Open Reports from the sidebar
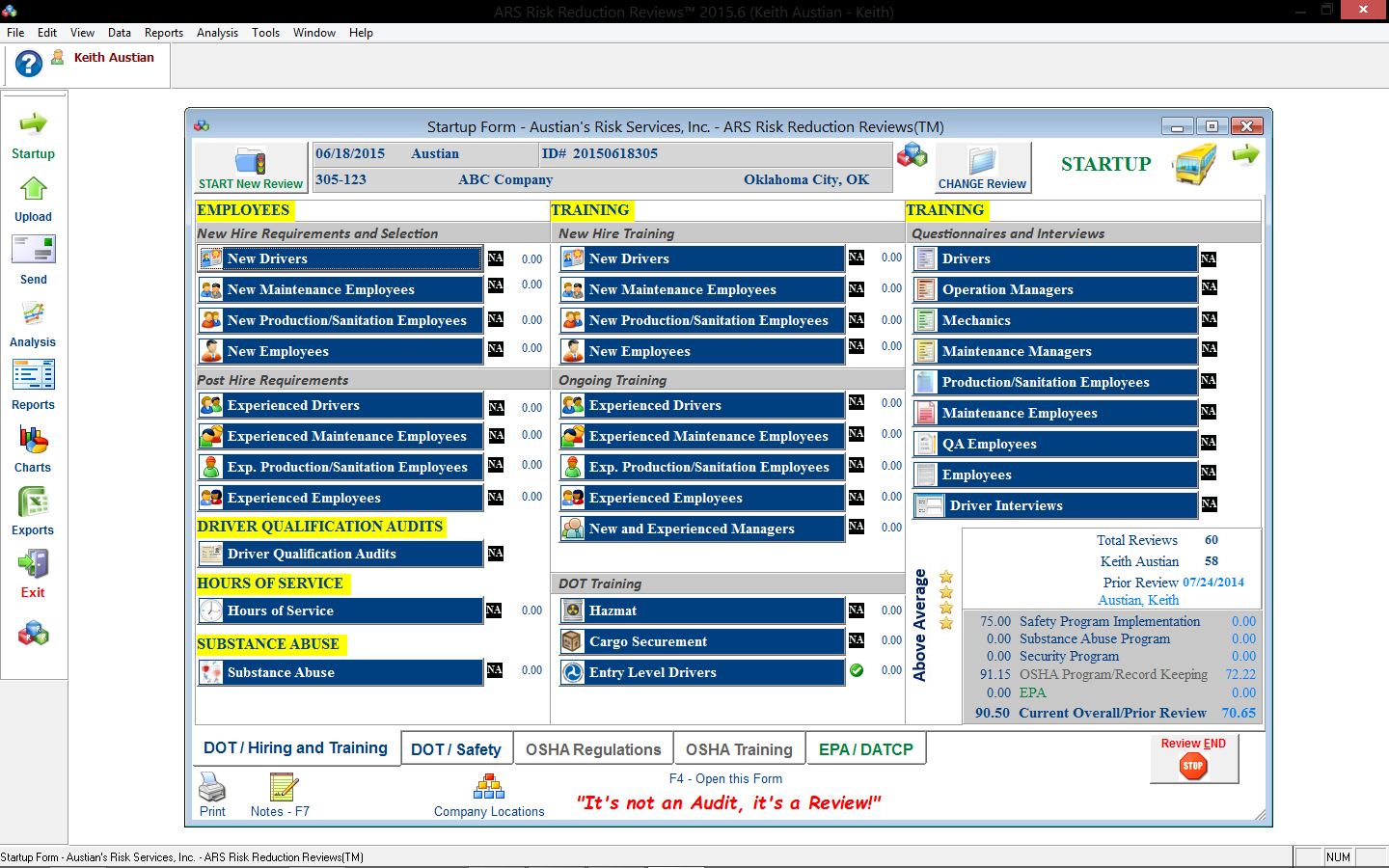The width and height of the screenshot is (1389, 868). [33, 374]
